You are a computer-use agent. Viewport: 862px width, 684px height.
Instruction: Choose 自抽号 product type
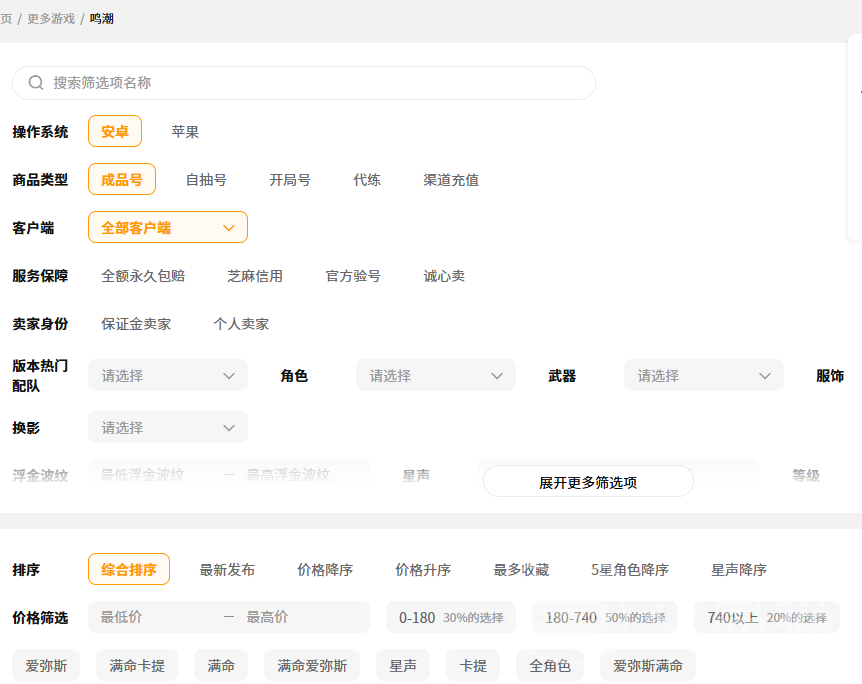pyautogui.click(x=206, y=180)
